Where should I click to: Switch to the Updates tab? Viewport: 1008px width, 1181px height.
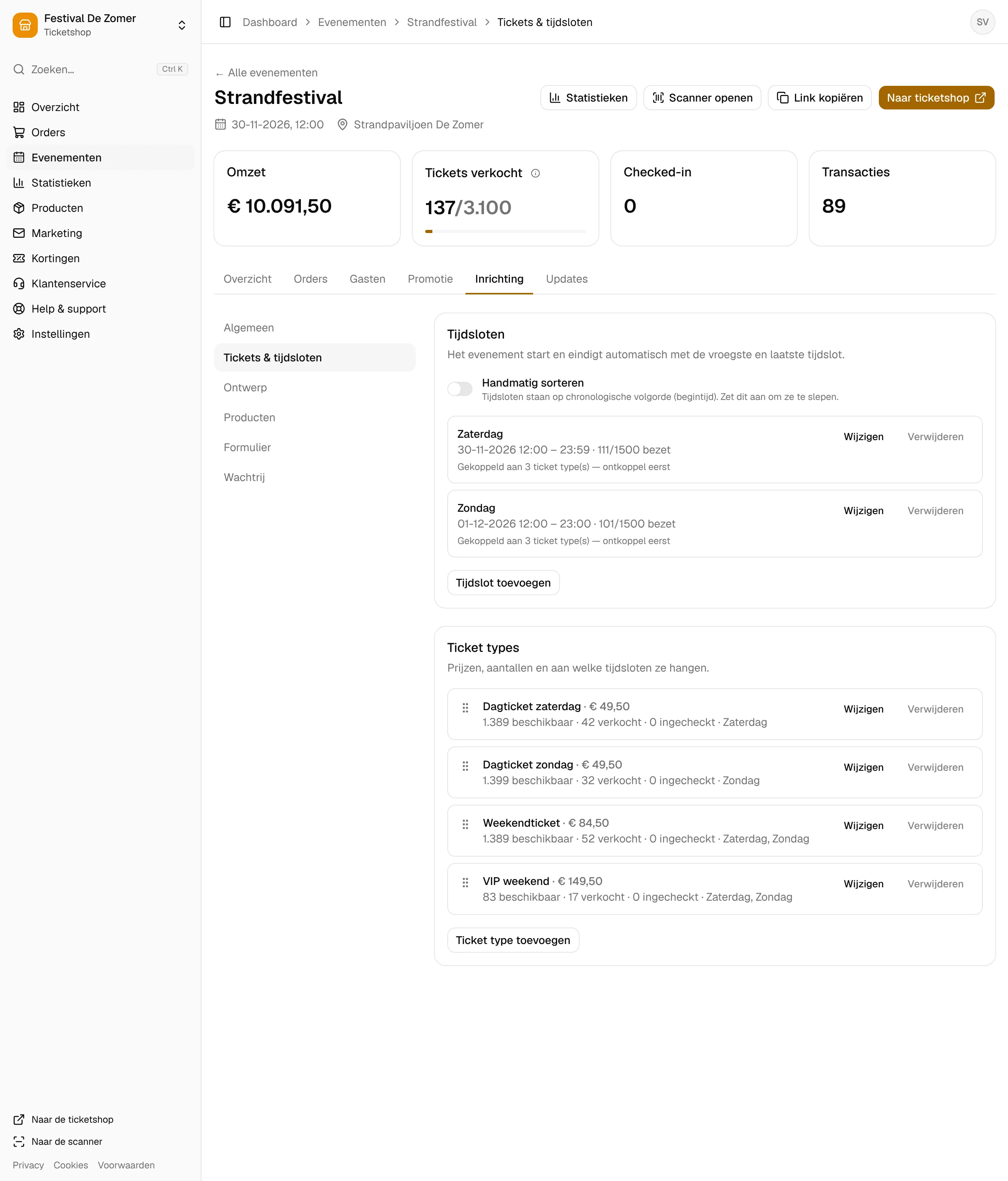point(566,279)
